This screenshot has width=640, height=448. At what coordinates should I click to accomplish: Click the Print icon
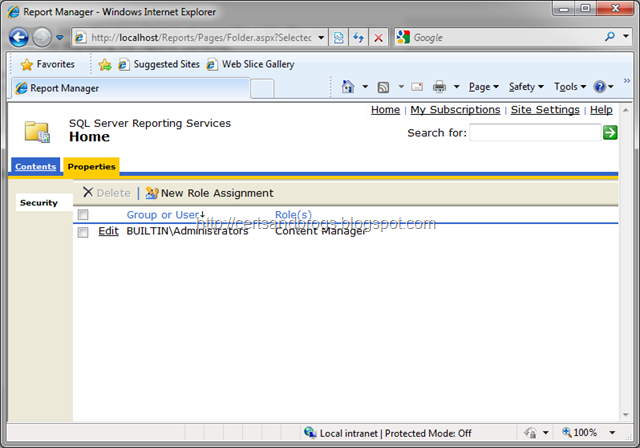440,86
